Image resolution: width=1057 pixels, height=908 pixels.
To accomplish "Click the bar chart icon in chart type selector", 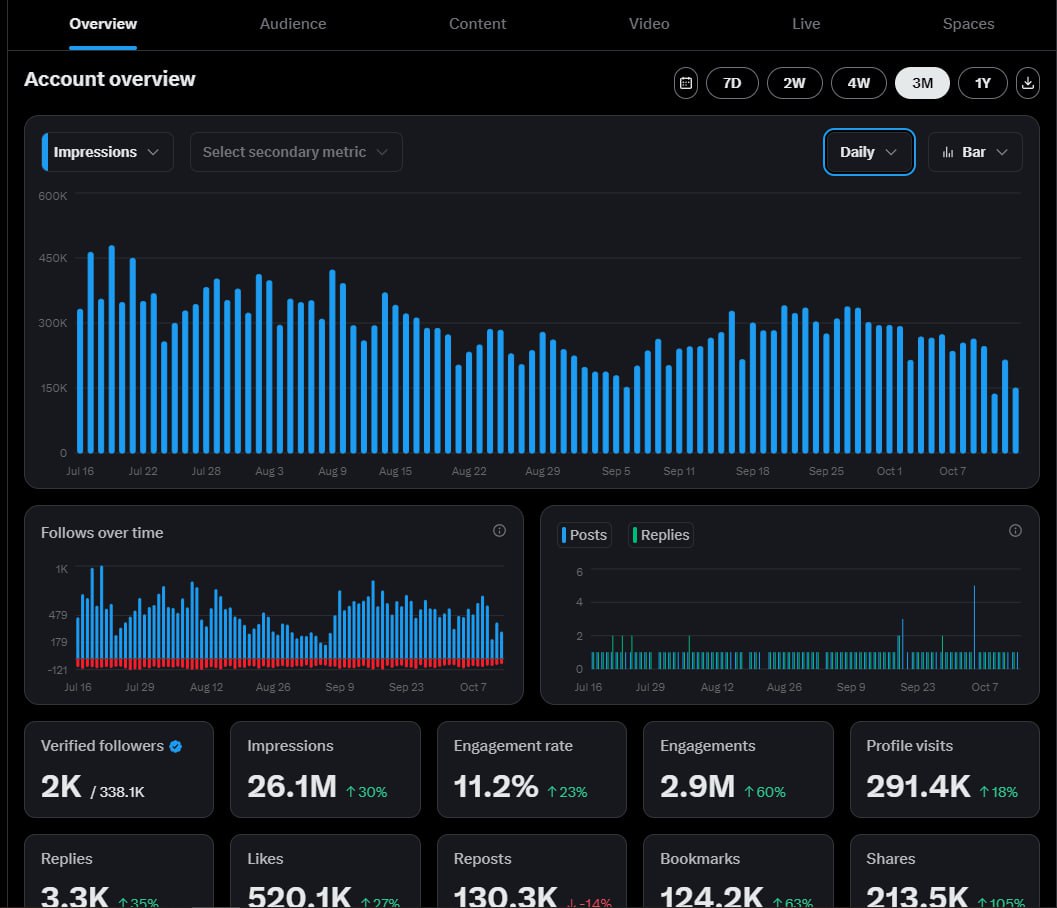I will (948, 152).
